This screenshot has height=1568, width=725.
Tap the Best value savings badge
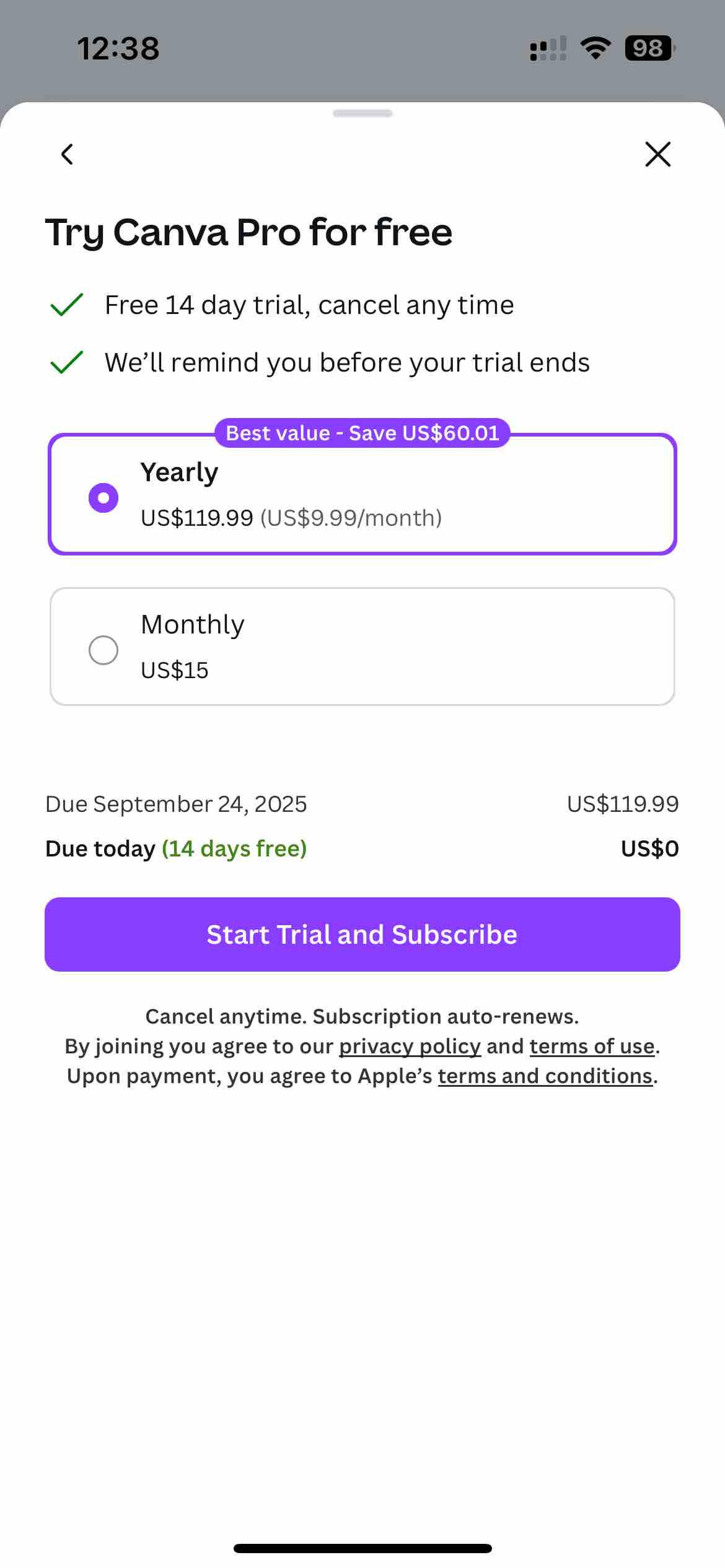[x=362, y=433]
